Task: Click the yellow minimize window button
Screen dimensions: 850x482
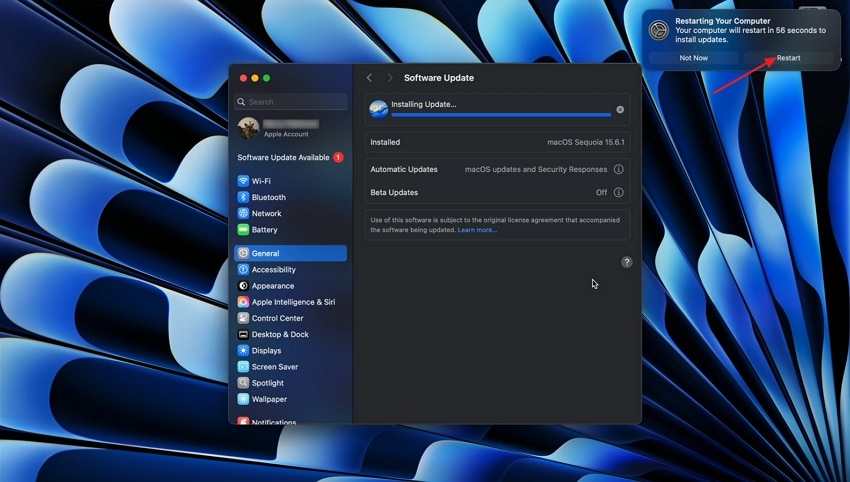Action: (255, 78)
